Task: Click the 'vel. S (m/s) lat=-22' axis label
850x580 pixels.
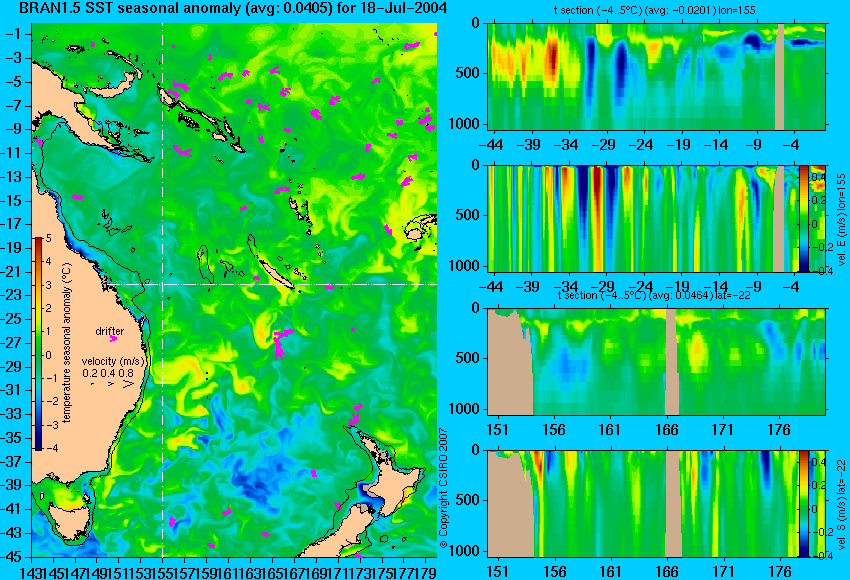Action: (841, 504)
